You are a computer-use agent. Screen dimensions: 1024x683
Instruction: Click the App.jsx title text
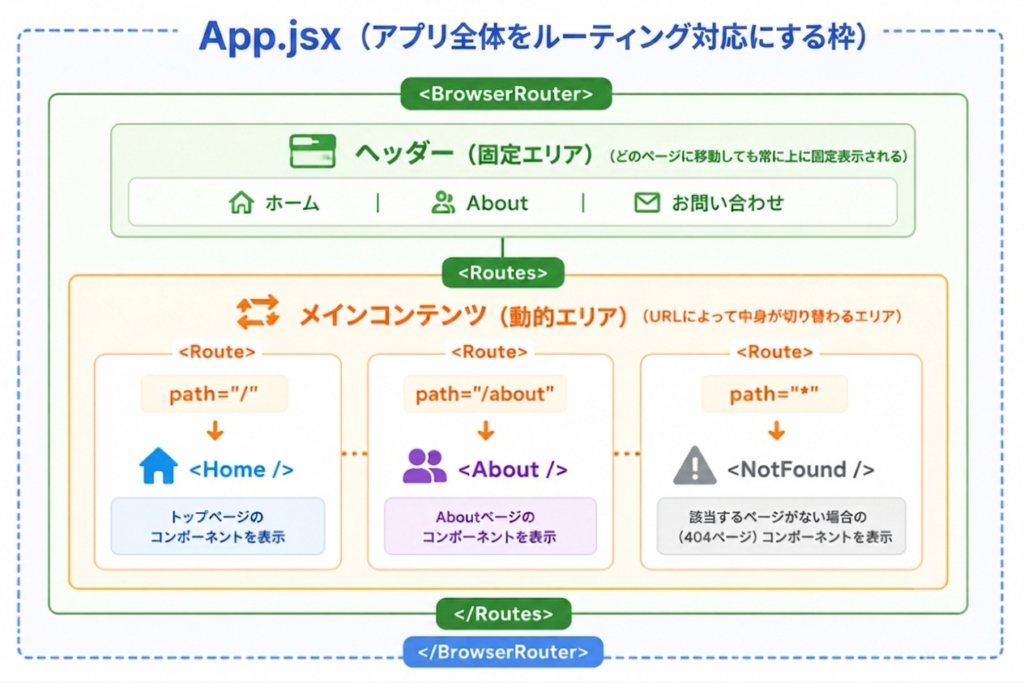click(269, 36)
